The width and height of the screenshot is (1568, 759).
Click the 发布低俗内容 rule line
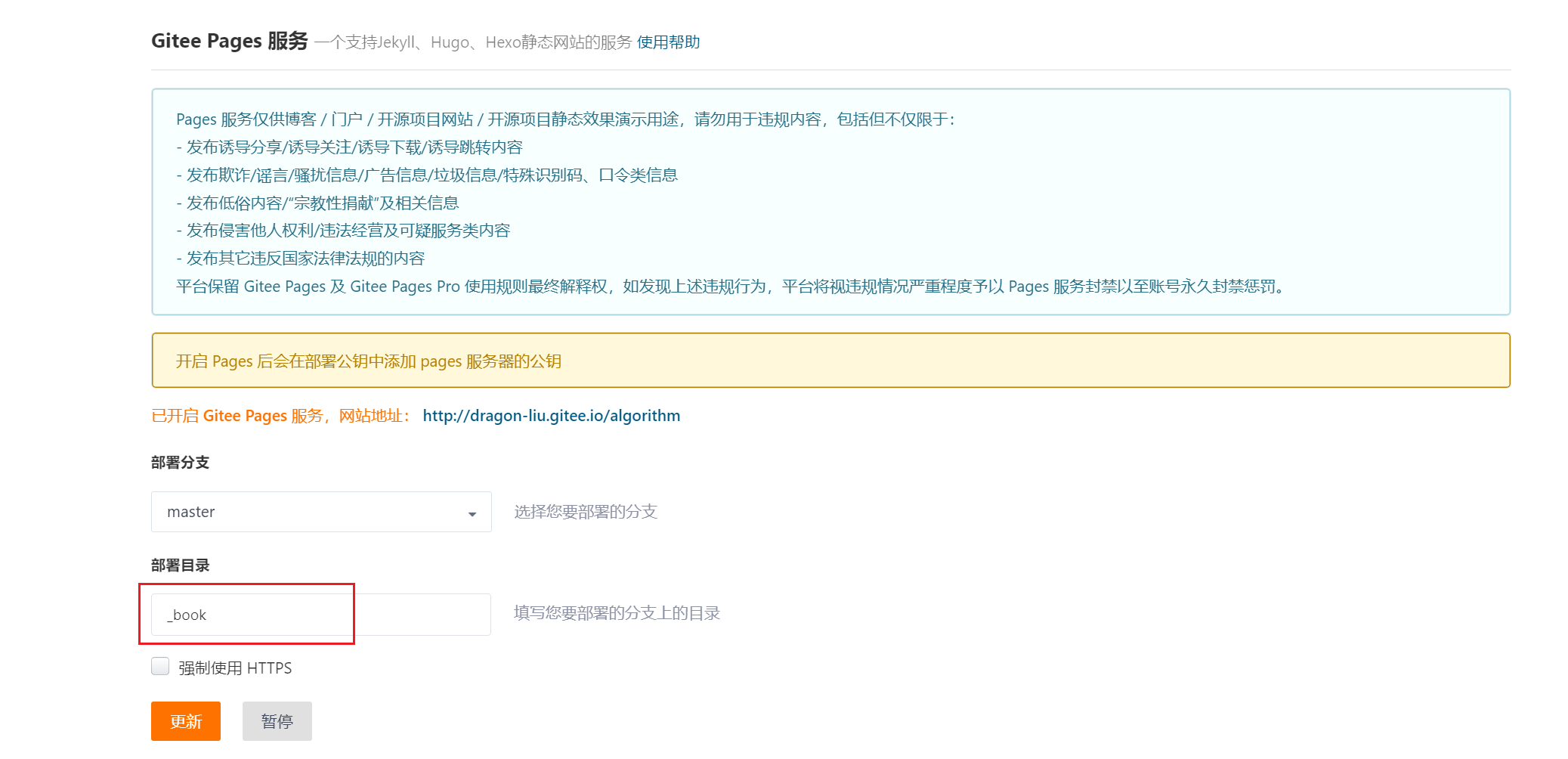(317, 203)
